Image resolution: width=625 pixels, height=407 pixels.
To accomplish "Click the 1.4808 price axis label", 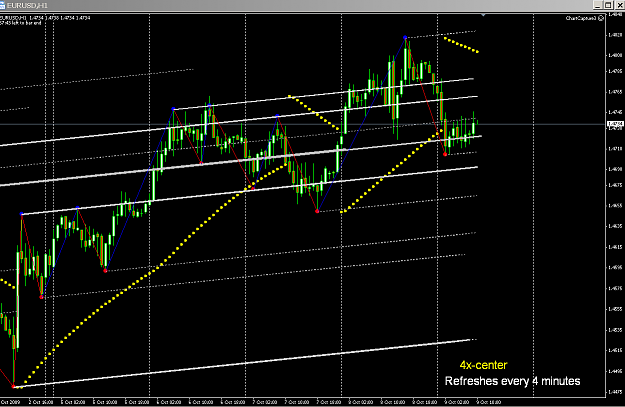I will pos(615,55).
